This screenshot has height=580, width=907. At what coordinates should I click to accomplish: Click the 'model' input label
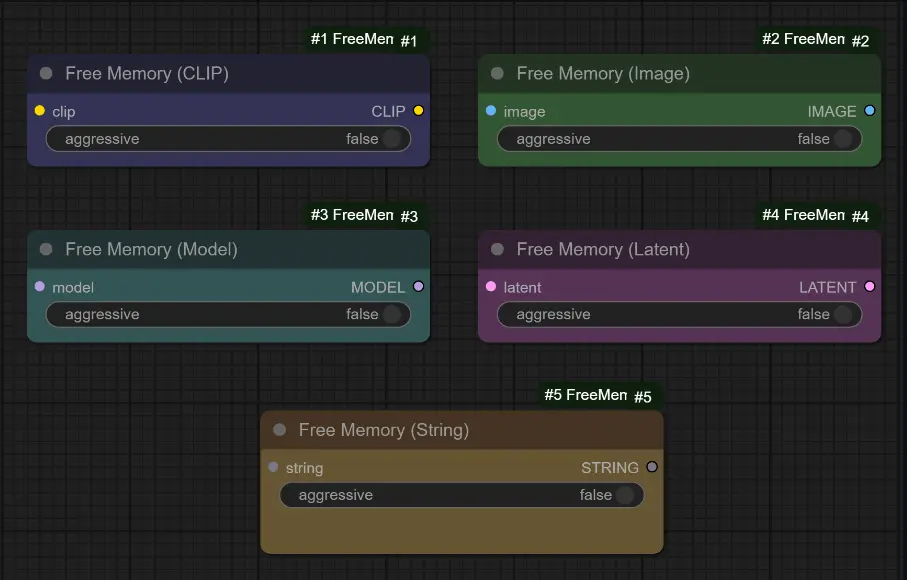point(73,287)
